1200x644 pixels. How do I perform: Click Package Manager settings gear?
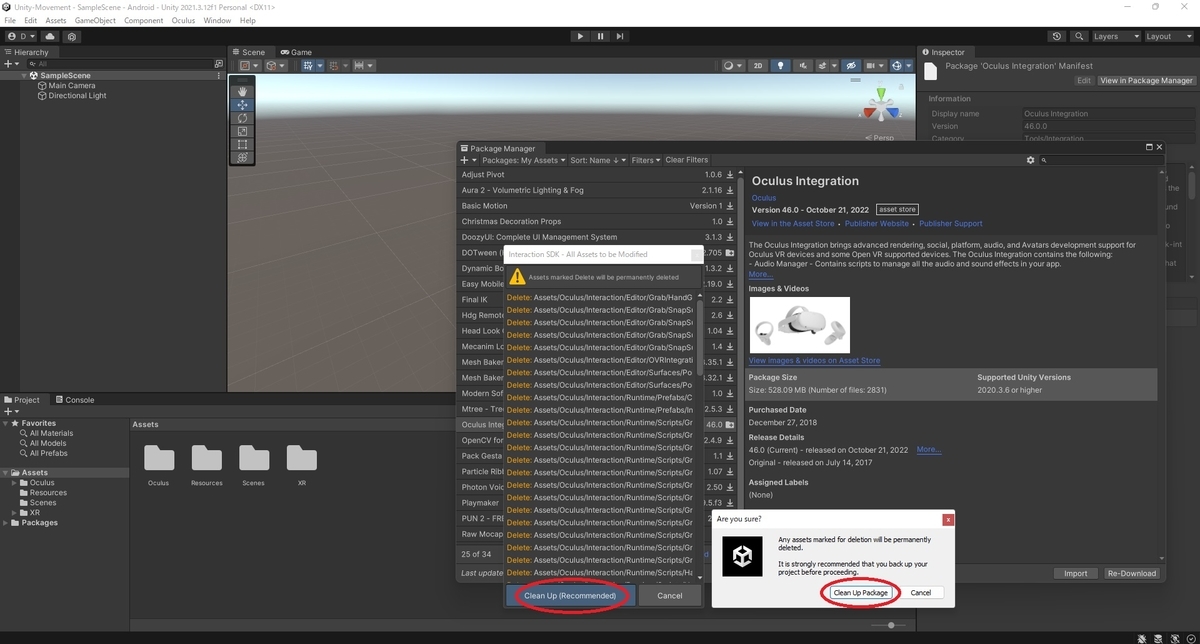click(x=1031, y=160)
